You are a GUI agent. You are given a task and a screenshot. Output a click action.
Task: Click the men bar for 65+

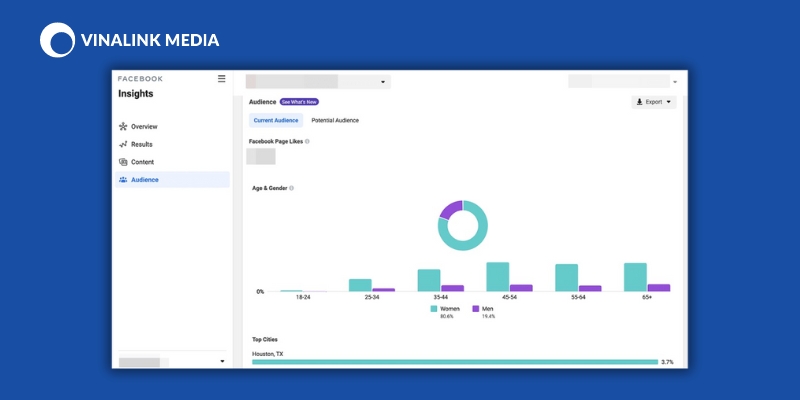[659, 288]
